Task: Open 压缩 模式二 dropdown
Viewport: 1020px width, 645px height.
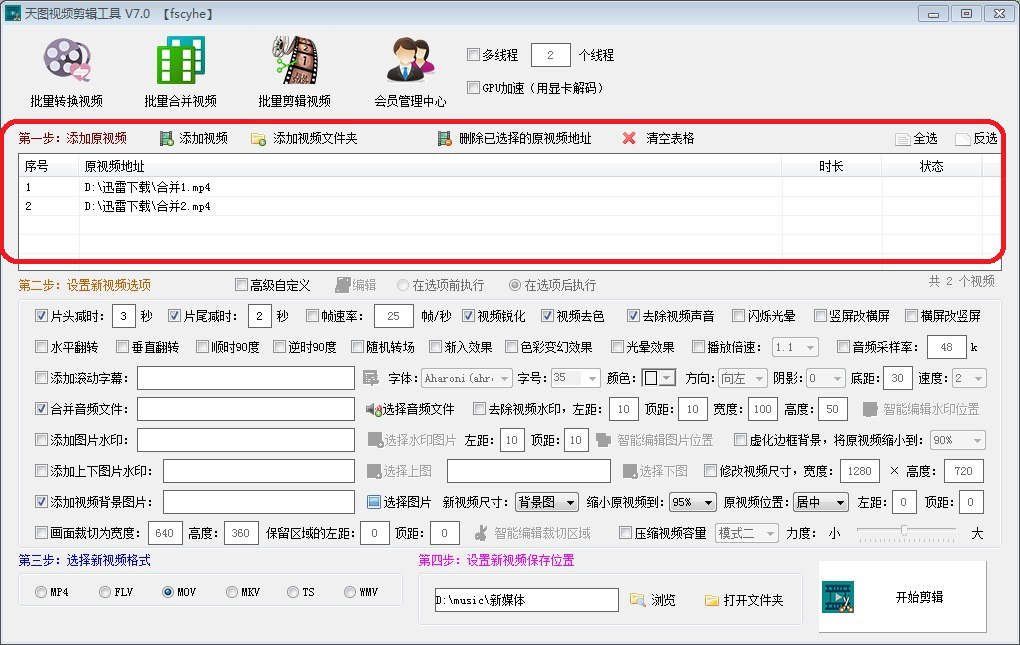Action: (x=746, y=533)
